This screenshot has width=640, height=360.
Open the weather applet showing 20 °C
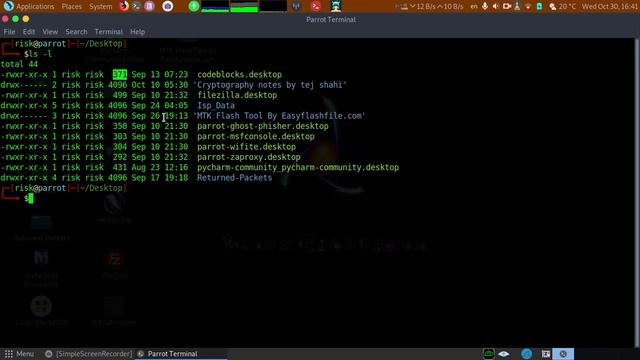[x=562, y=6]
